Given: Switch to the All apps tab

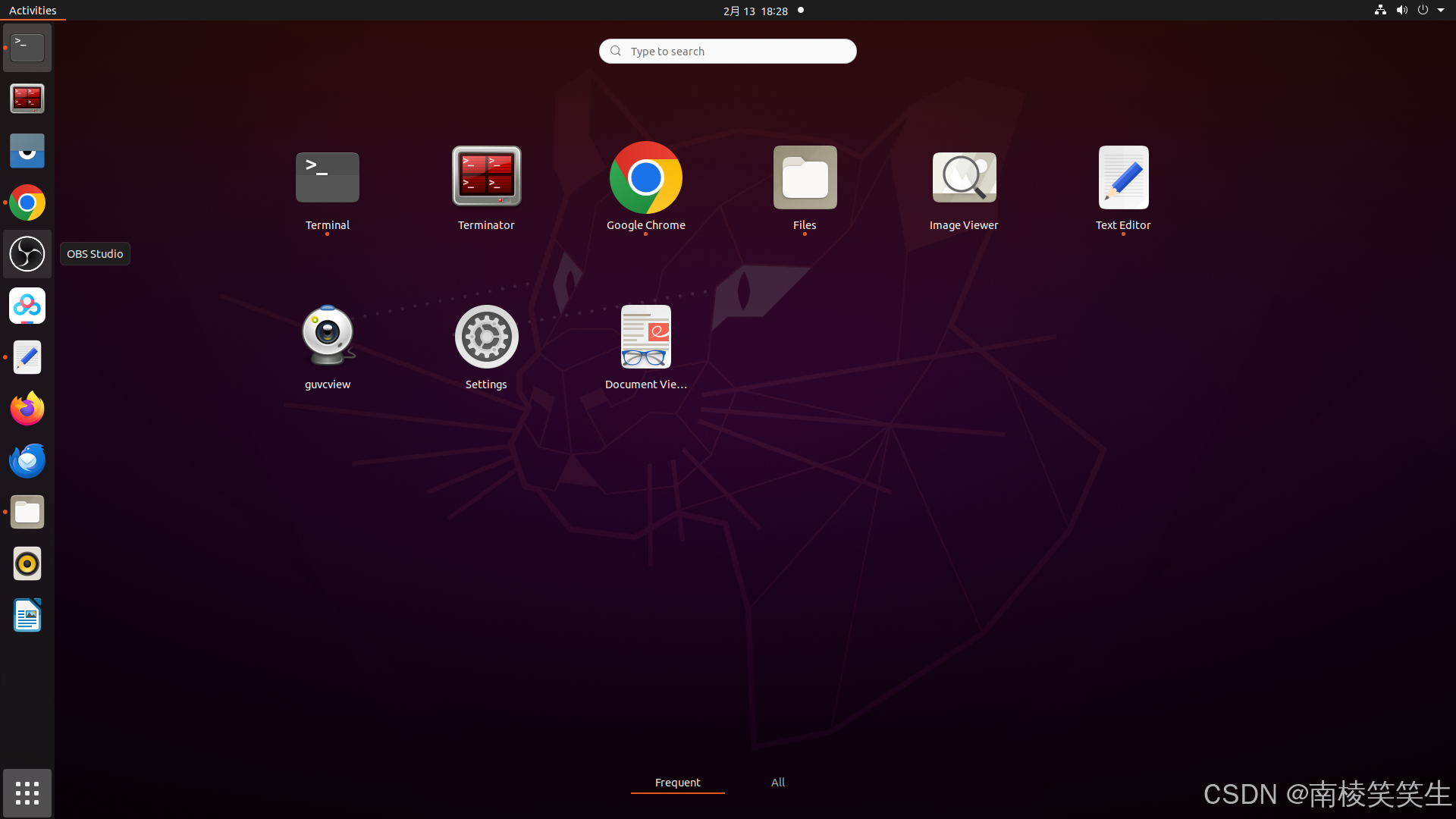Looking at the screenshot, I should [778, 782].
